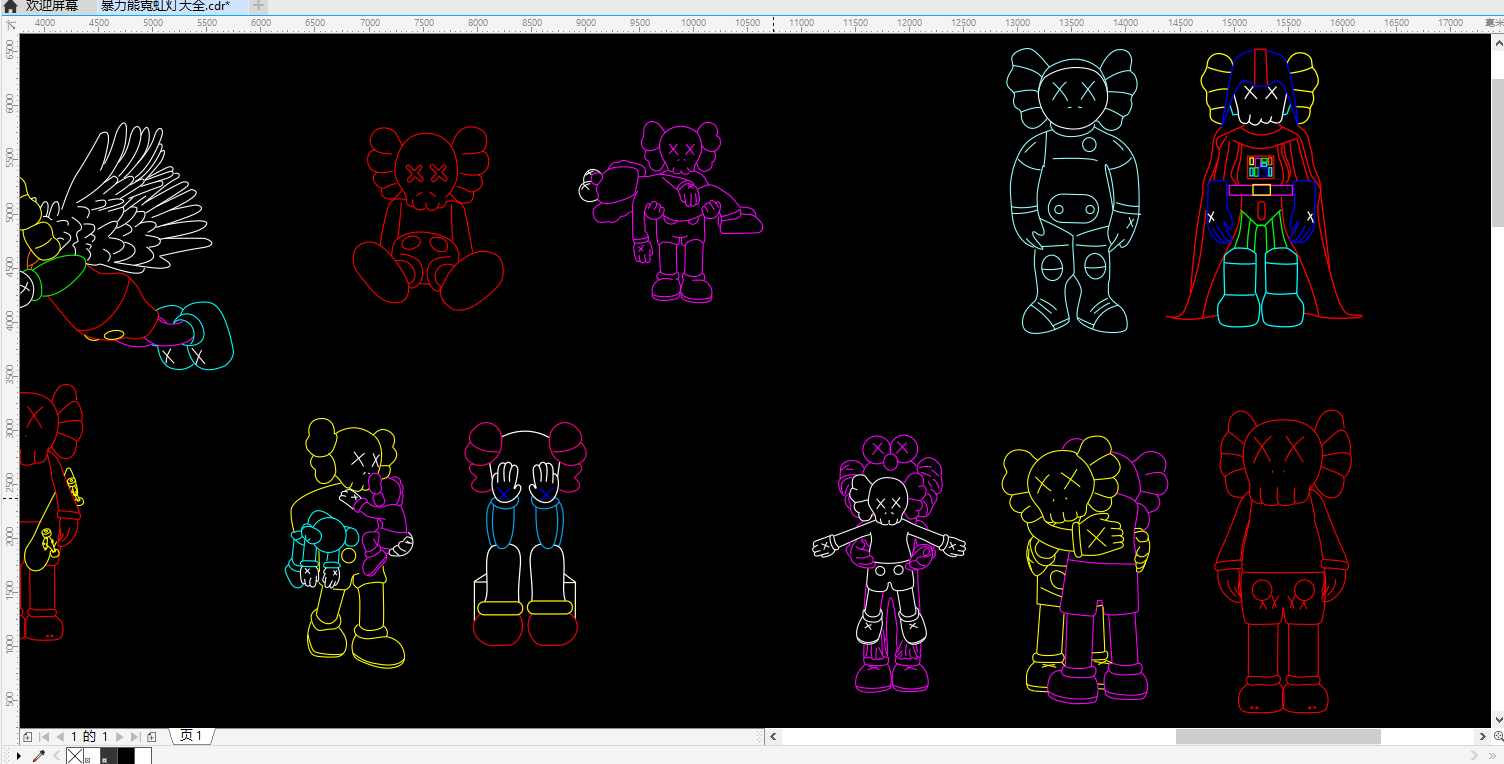Viewport: 1504px width, 764px height.
Task: Add a page after using the right add-page icon
Action: pos(152,737)
